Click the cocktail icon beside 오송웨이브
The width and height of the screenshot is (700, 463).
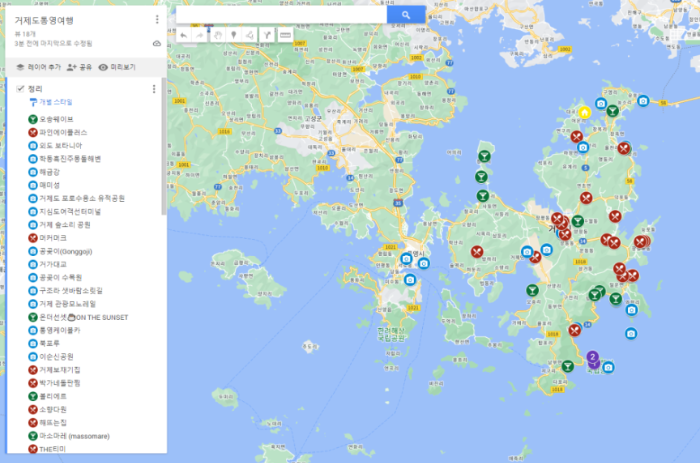(x=33, y=119)
